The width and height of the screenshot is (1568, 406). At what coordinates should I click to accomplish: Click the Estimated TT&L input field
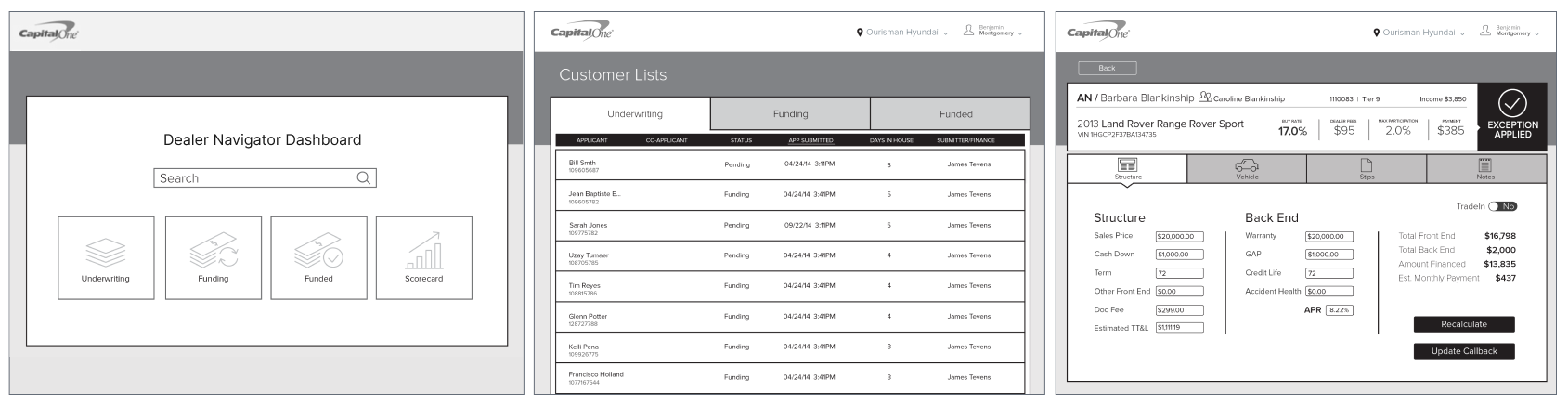point(1179,328)
